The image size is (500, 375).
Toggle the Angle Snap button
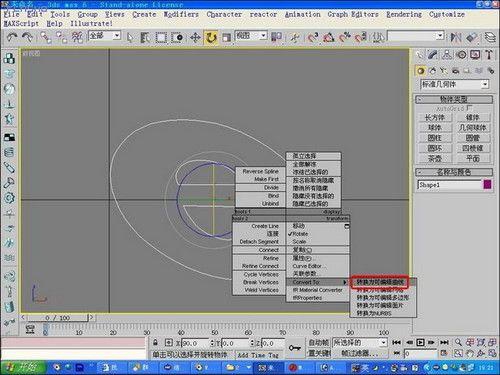(x=328, y=37)
